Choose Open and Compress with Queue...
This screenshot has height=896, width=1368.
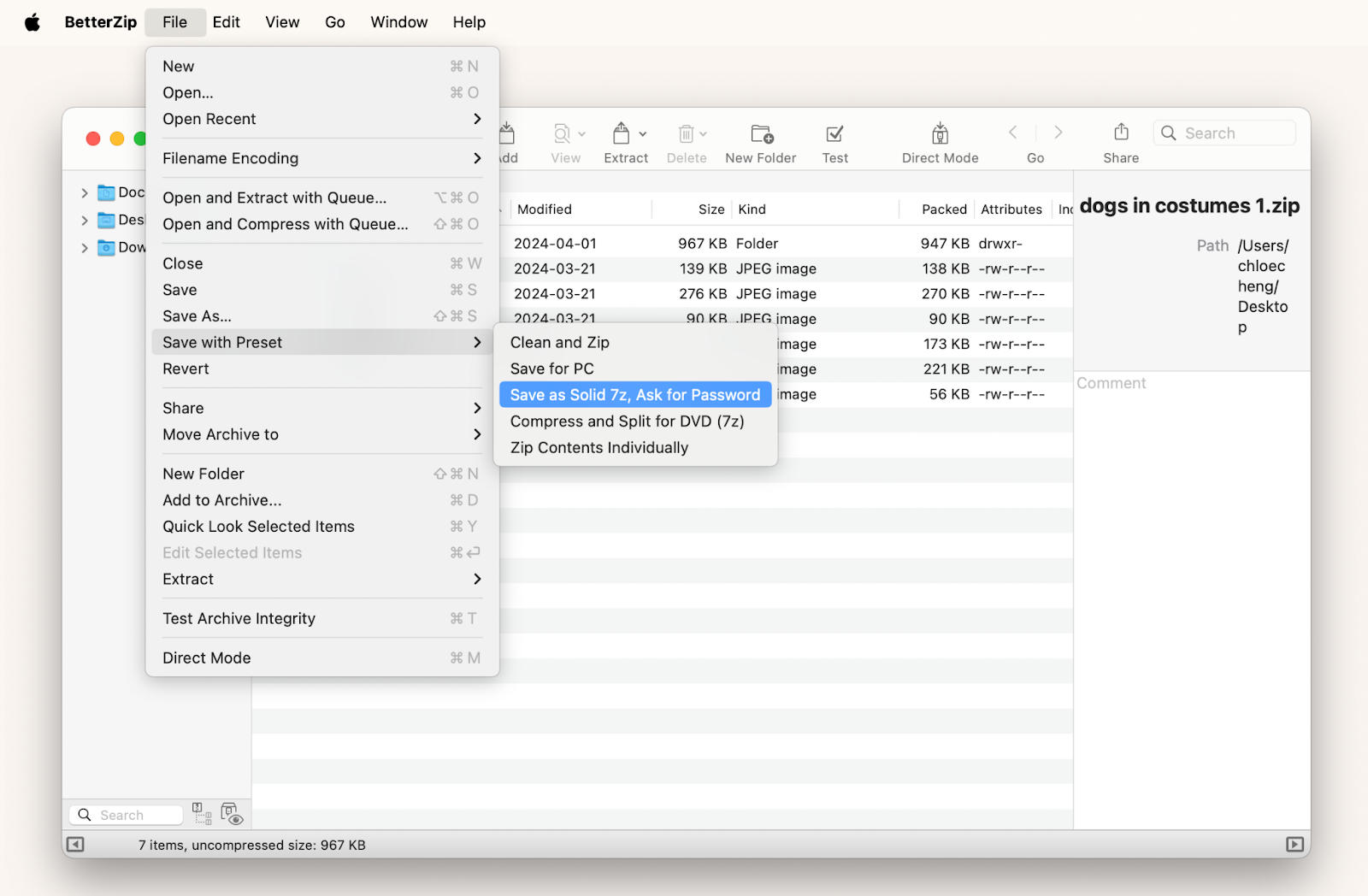[322, 224]
